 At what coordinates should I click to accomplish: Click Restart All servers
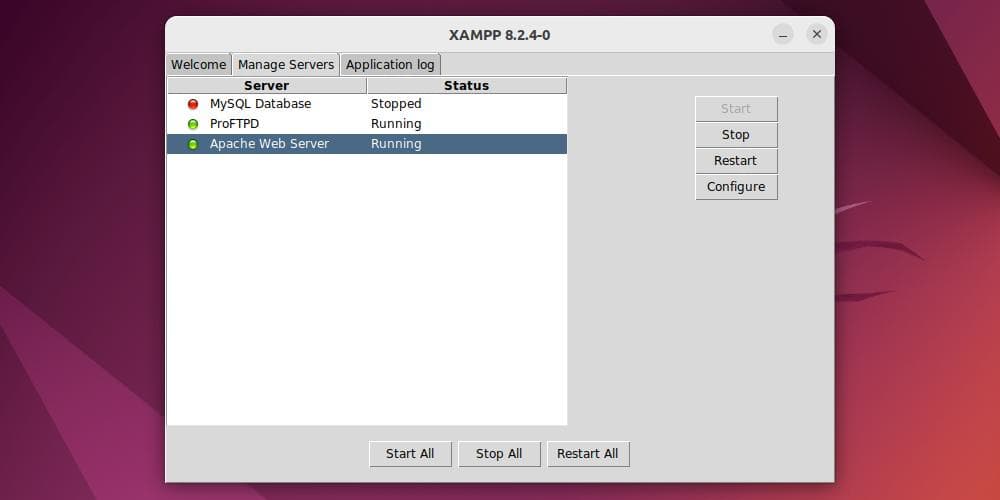[x=588, y=453]
